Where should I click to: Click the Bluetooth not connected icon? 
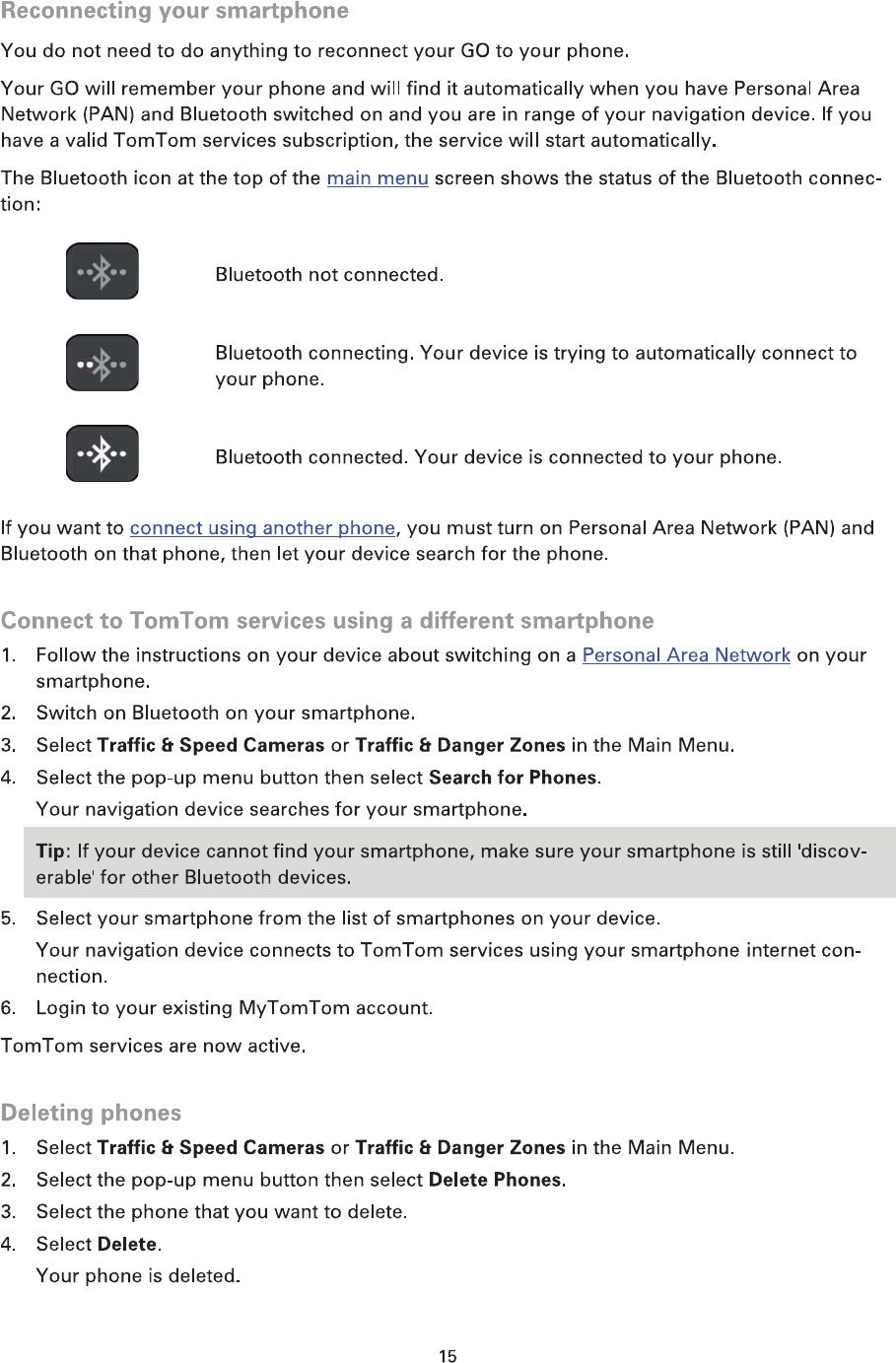[x=103, y=271]
